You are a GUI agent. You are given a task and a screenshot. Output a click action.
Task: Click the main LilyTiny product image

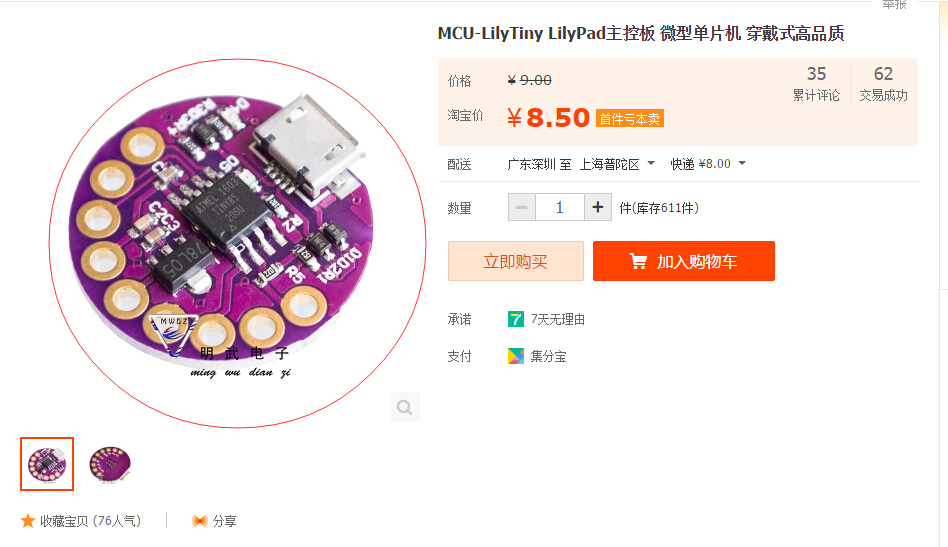[238, 243]
